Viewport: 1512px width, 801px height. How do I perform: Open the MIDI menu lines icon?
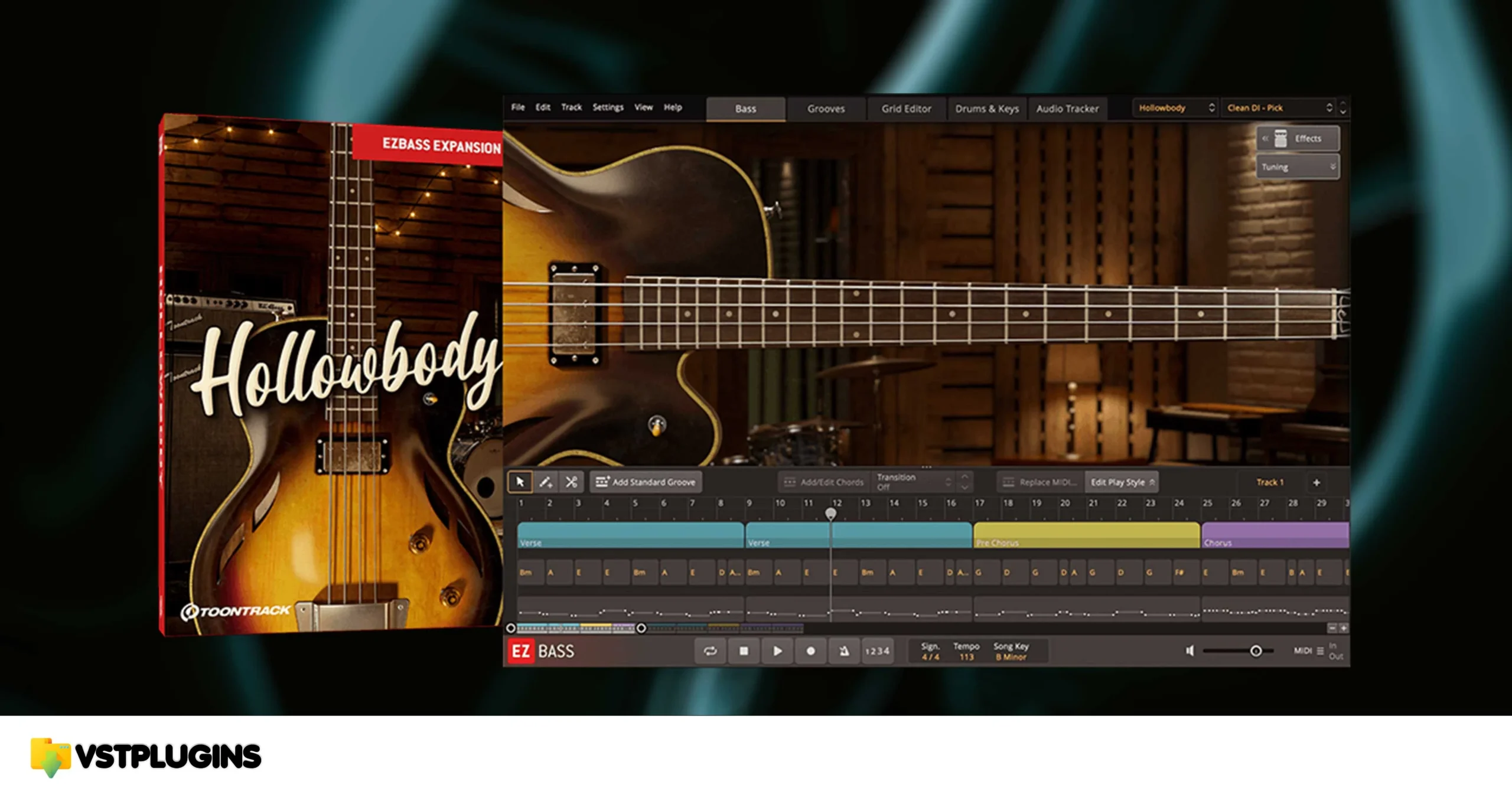pyautogui.click(x=1320, y=650)
